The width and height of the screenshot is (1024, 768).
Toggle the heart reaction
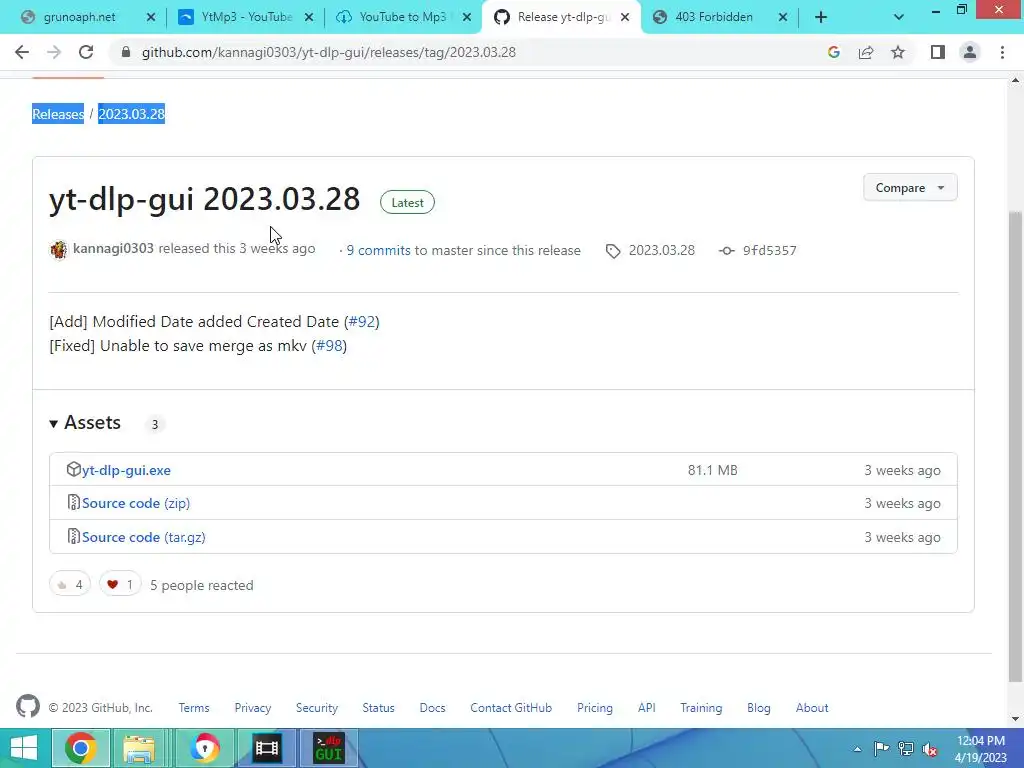pyautogui.click(x=120, y=584)
